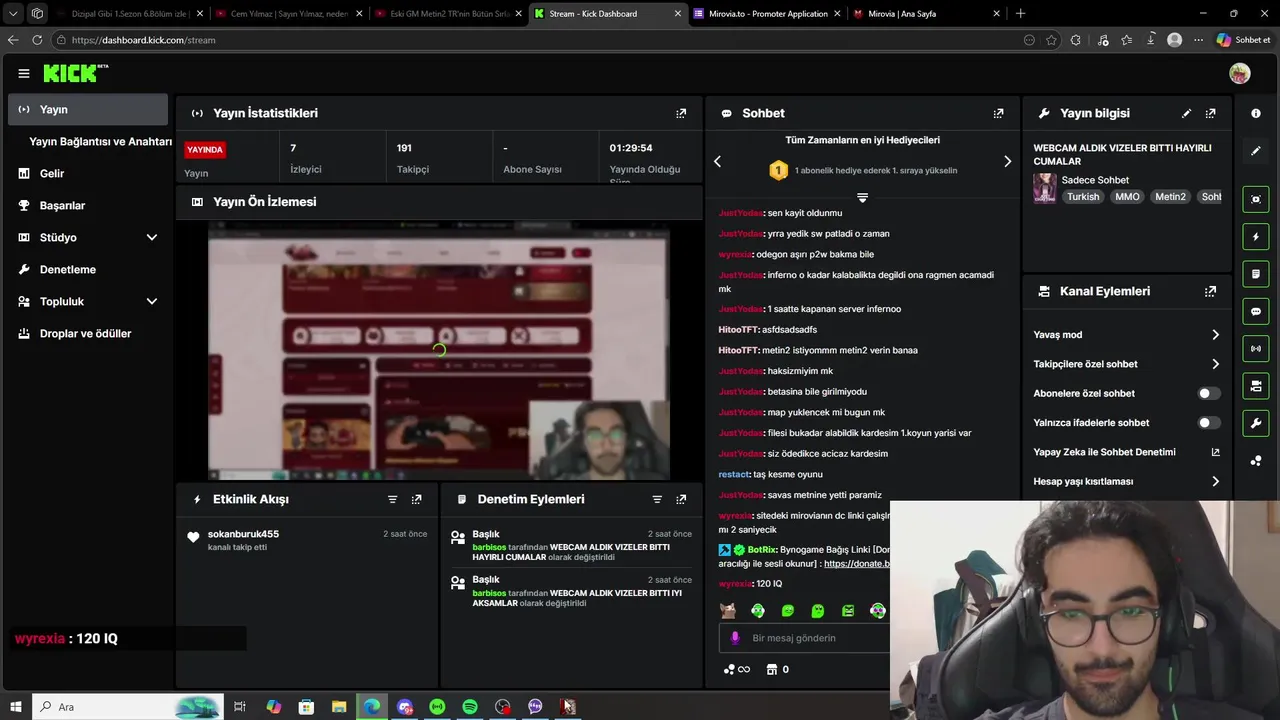Open the shop icon below message box
This screenshot has width=1280, height=720.
tap(772, 669)
